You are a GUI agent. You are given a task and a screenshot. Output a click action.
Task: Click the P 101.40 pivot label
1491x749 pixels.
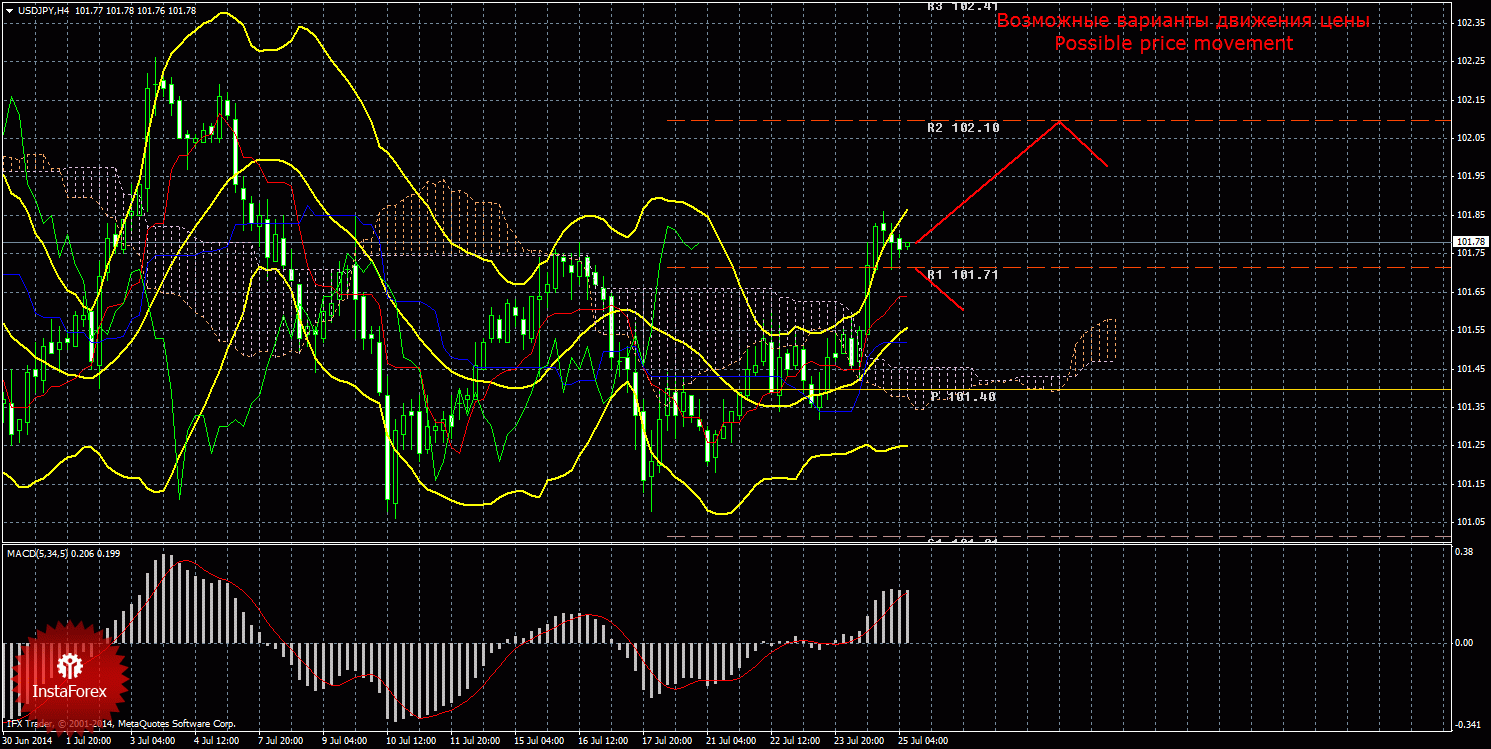coord(962,397)
